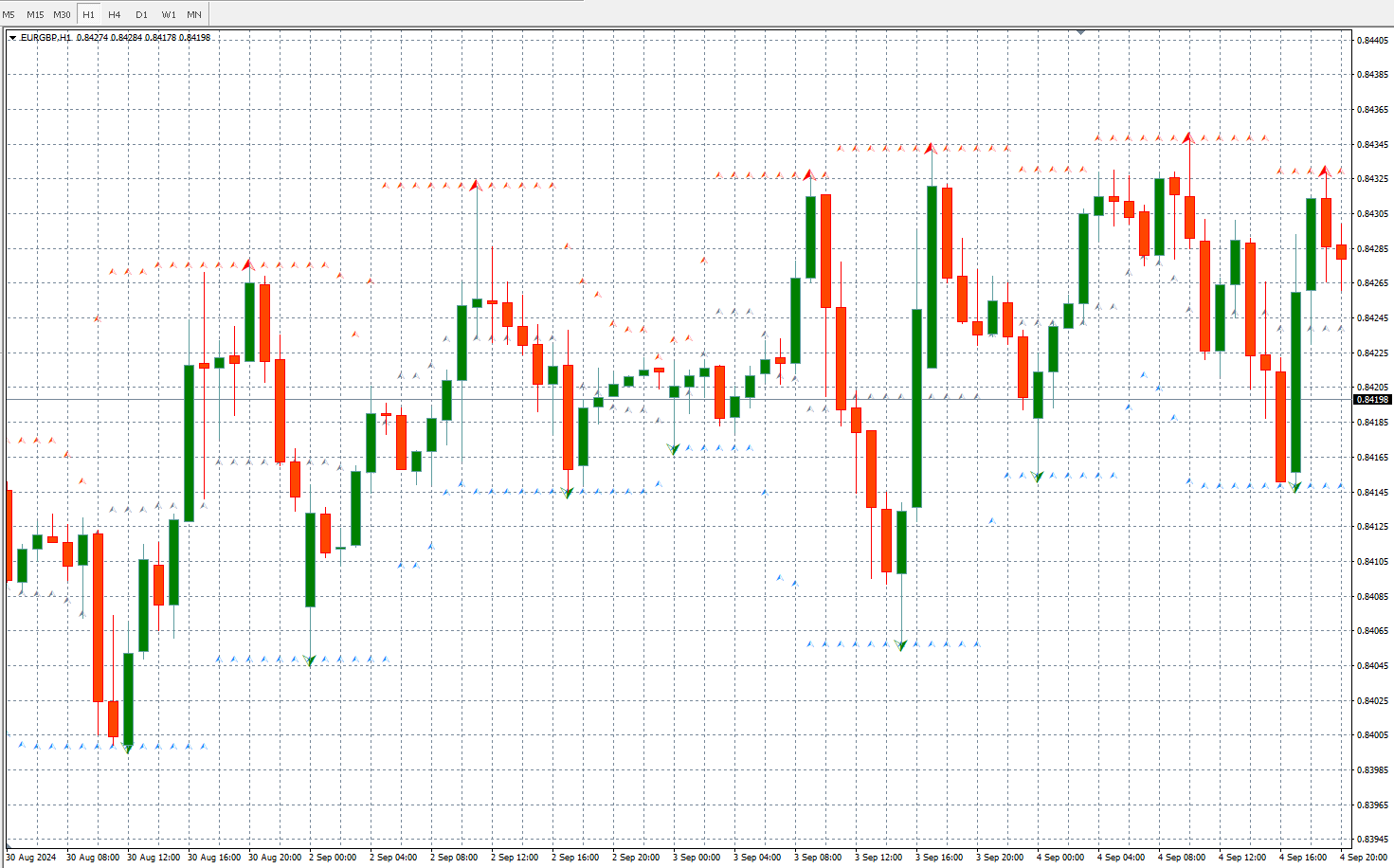Click the 0.83945 price scale label
This screenshot has height=868, width=1394.
point(1372,840)
